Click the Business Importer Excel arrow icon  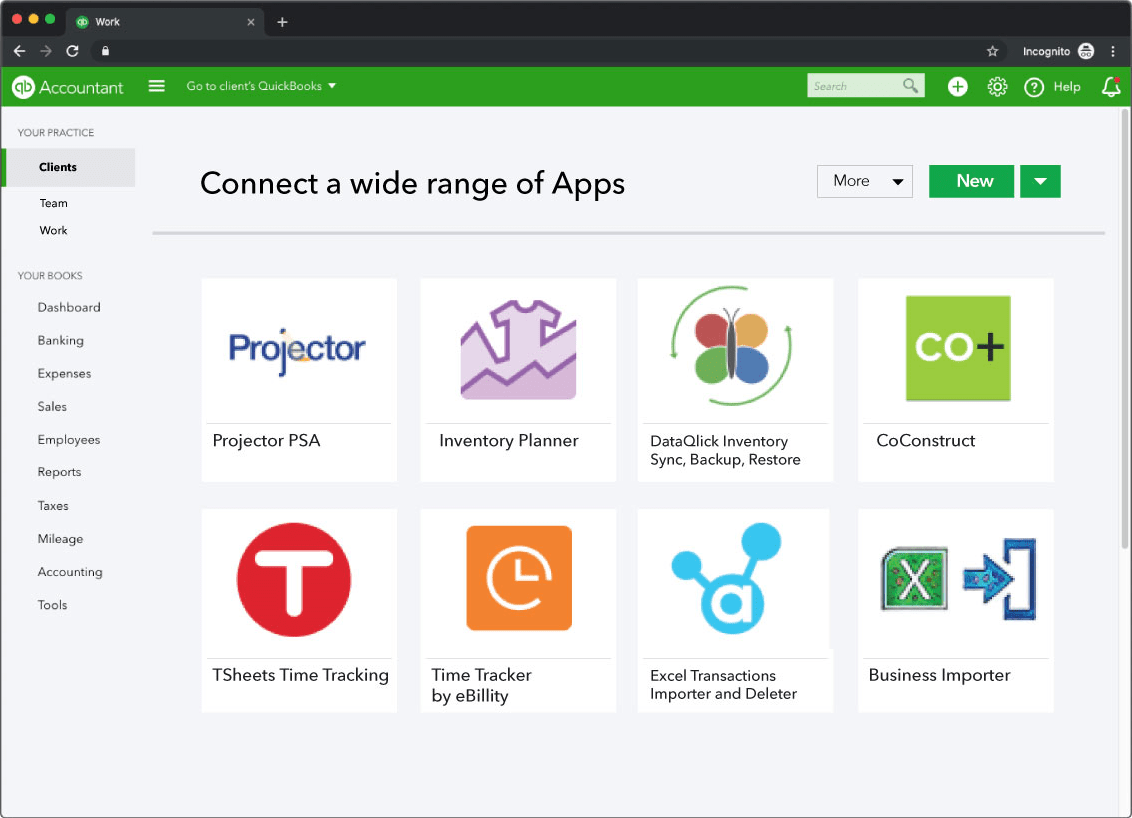click(x=959, y=579)
